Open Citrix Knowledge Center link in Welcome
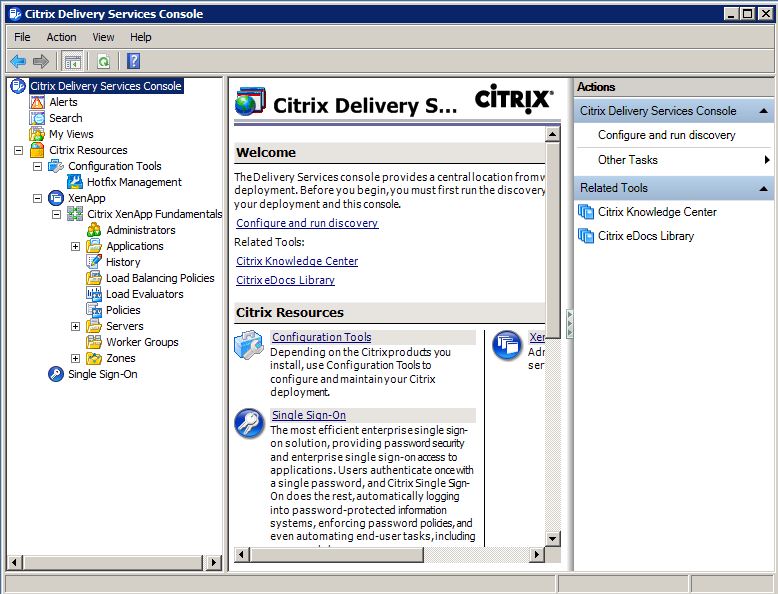The image size is (778, 594). 297,261
